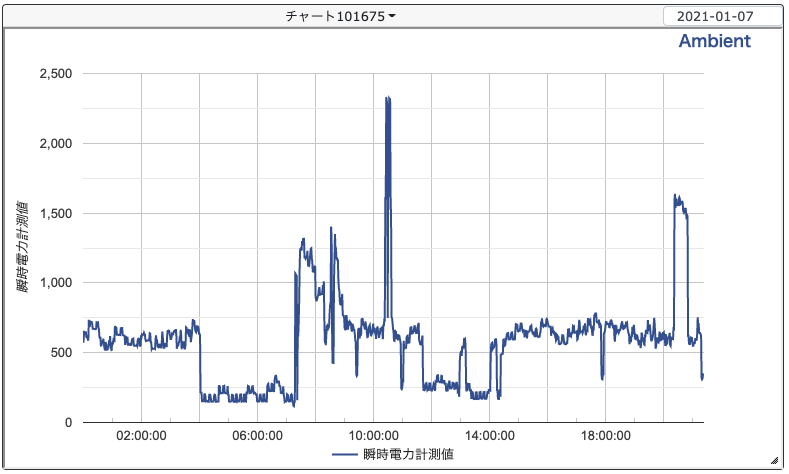This screenshot has height=474, width=789.
Task: Select the 18:00:00 x-axis label
Action: coord(606,436)
